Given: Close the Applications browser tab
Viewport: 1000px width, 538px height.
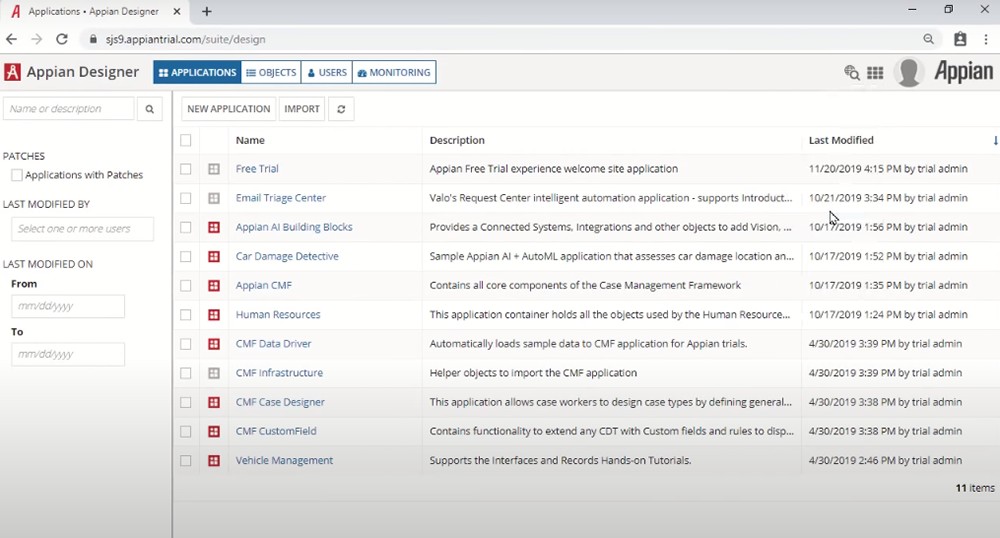Looking at the screenshot, I should 177,11.
